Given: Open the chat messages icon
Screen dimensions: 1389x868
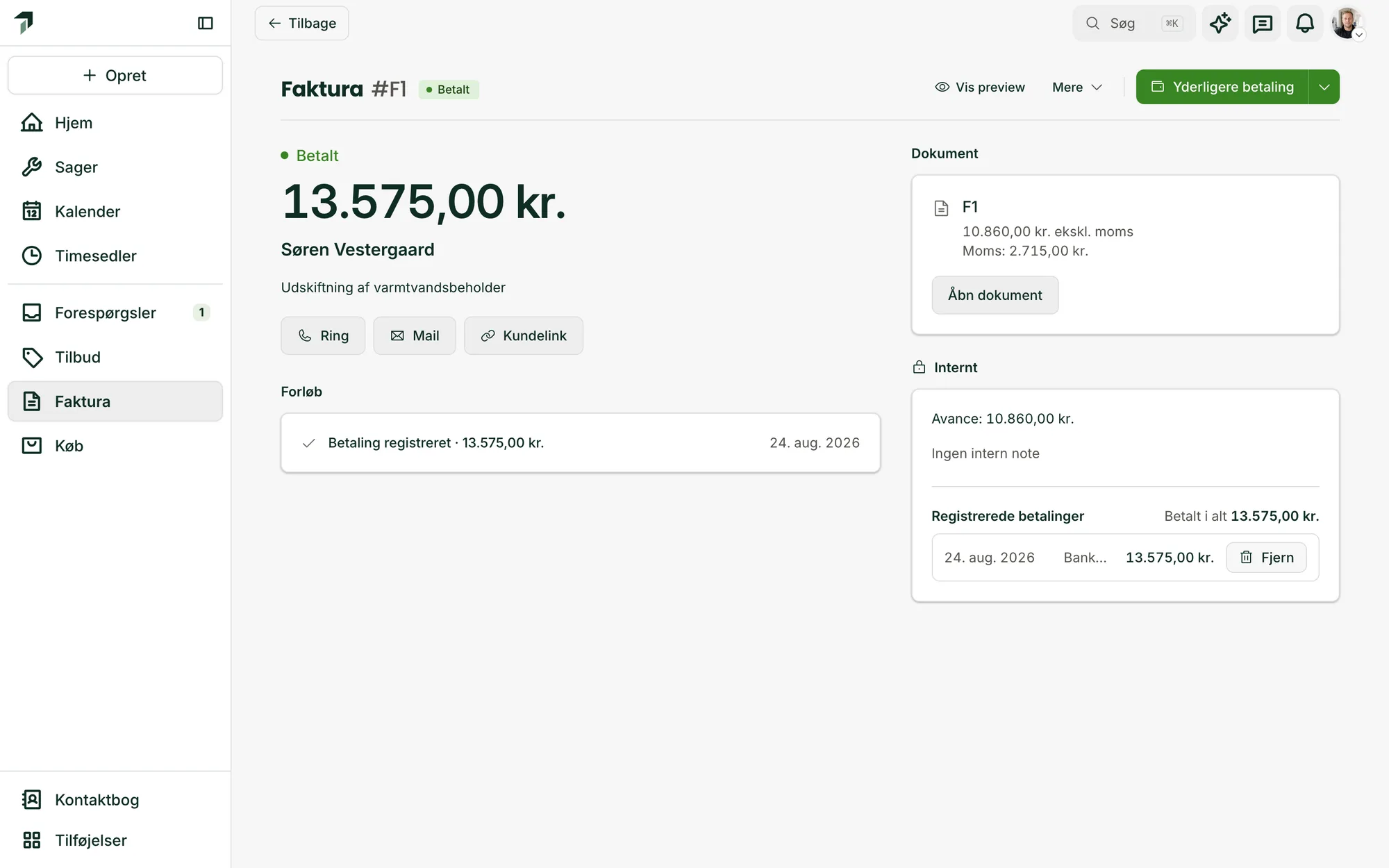Looking at the screenshot, I should click(x=1262, y=23).
